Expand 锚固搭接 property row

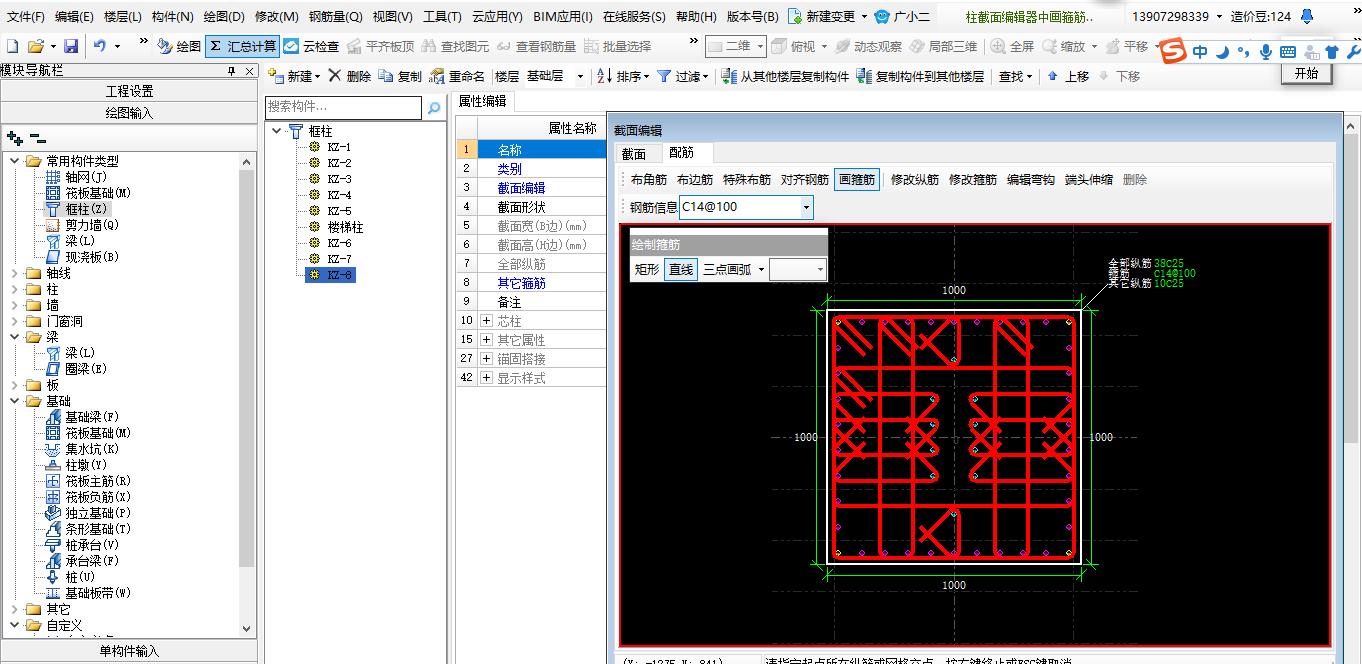coord(487,359)
